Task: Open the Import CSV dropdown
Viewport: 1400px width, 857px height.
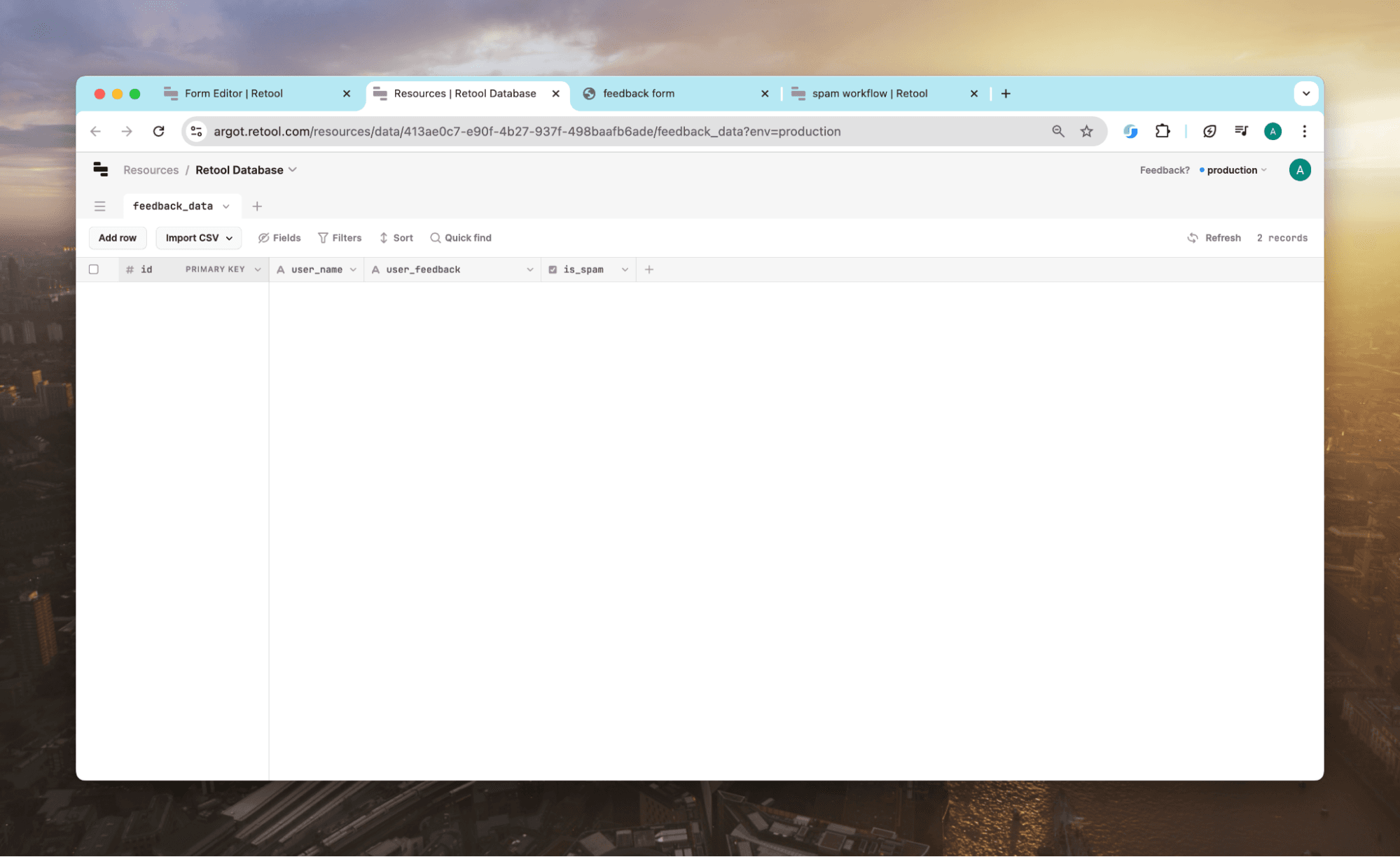Action: (199, 238)
